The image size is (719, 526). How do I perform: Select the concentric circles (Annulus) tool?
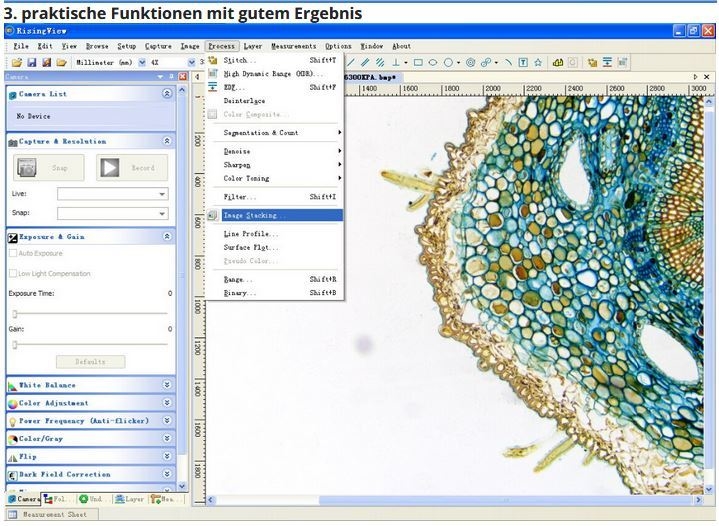click(x=470, y=62)
